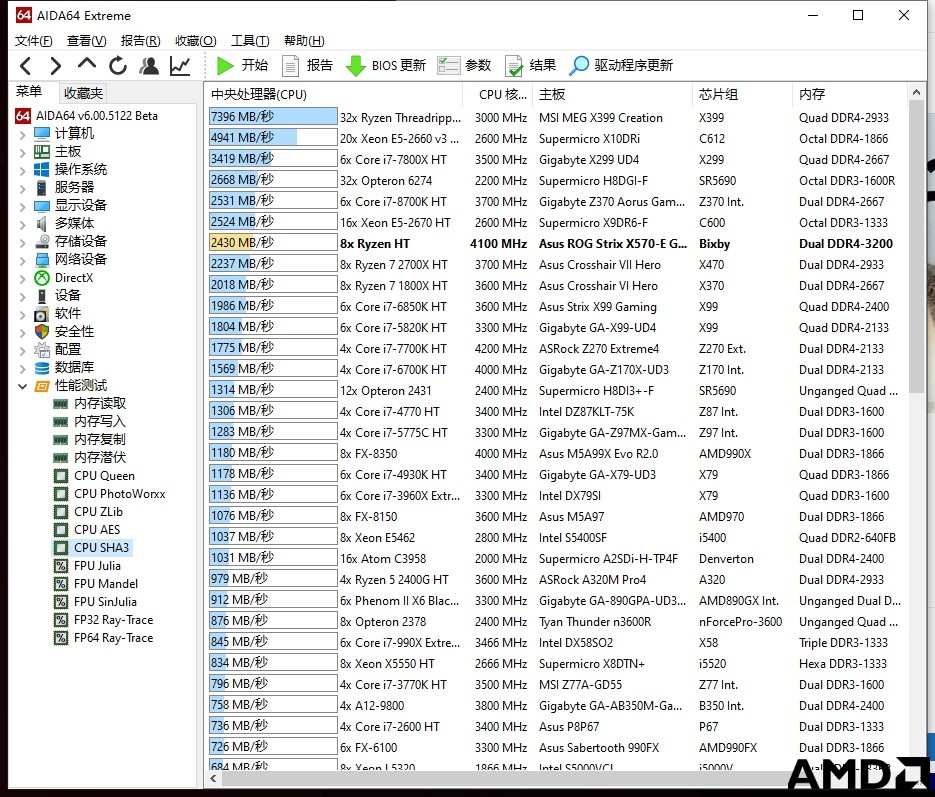This screenshot has height=797, width=935.
Task: Select the 软件 software icon
Action: pyautogui.click(x=41, y=314)
